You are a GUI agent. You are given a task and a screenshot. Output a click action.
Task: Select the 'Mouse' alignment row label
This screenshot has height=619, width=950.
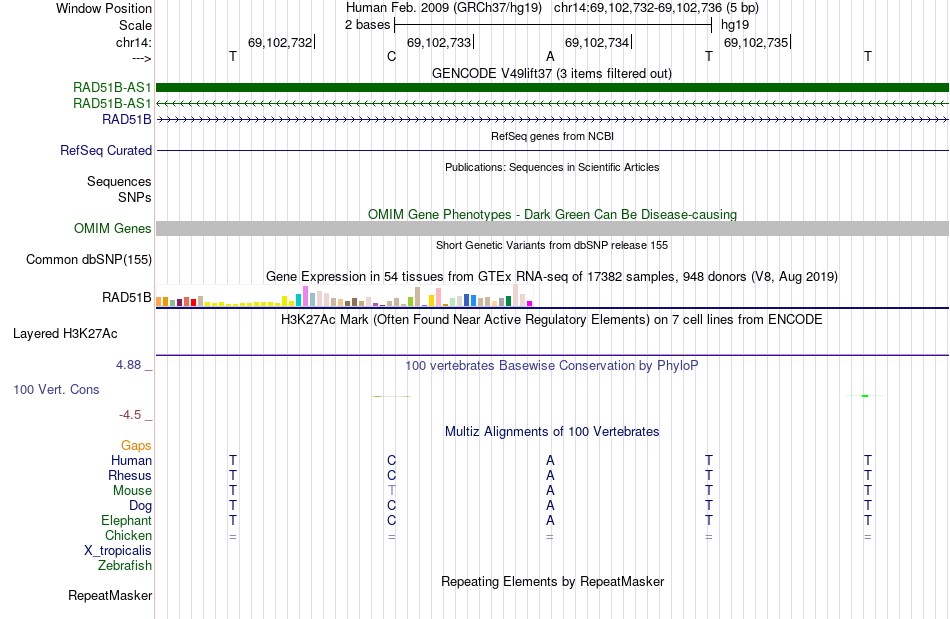(x=132, y=491)
